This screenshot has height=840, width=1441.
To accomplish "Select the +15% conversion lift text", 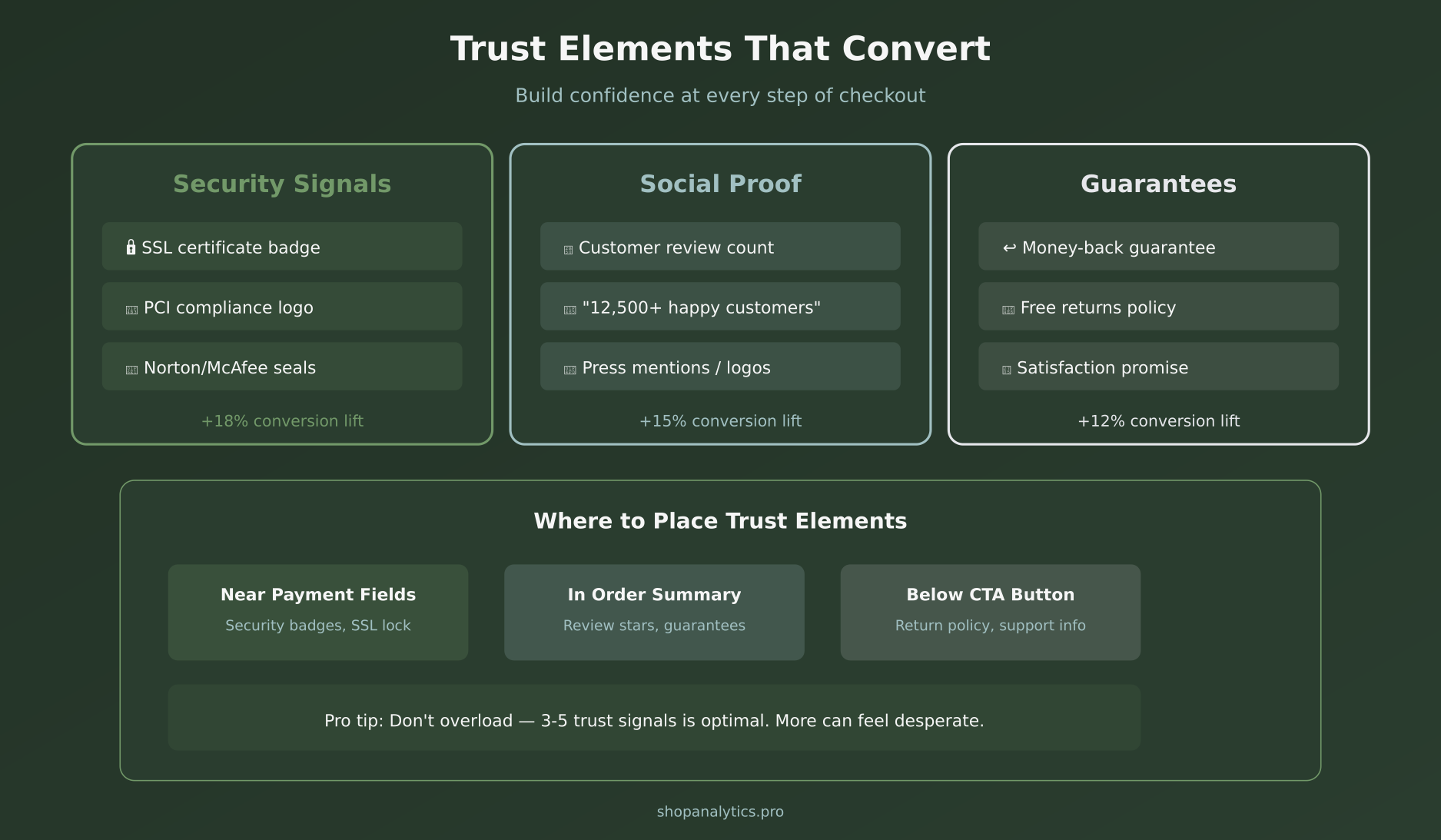I will pos(720,421).
